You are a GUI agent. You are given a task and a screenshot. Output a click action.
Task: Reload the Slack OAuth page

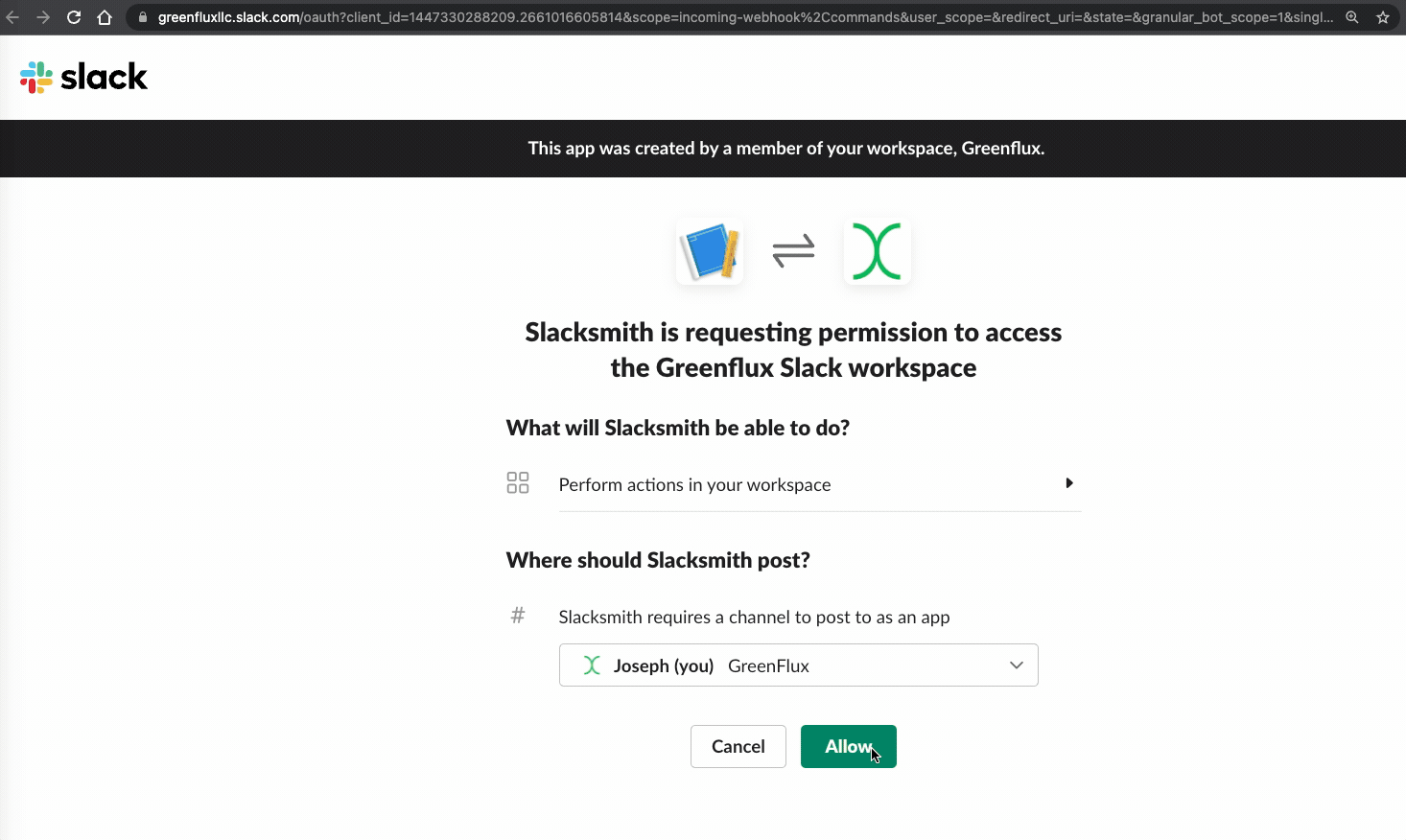(x=74, y=17)
